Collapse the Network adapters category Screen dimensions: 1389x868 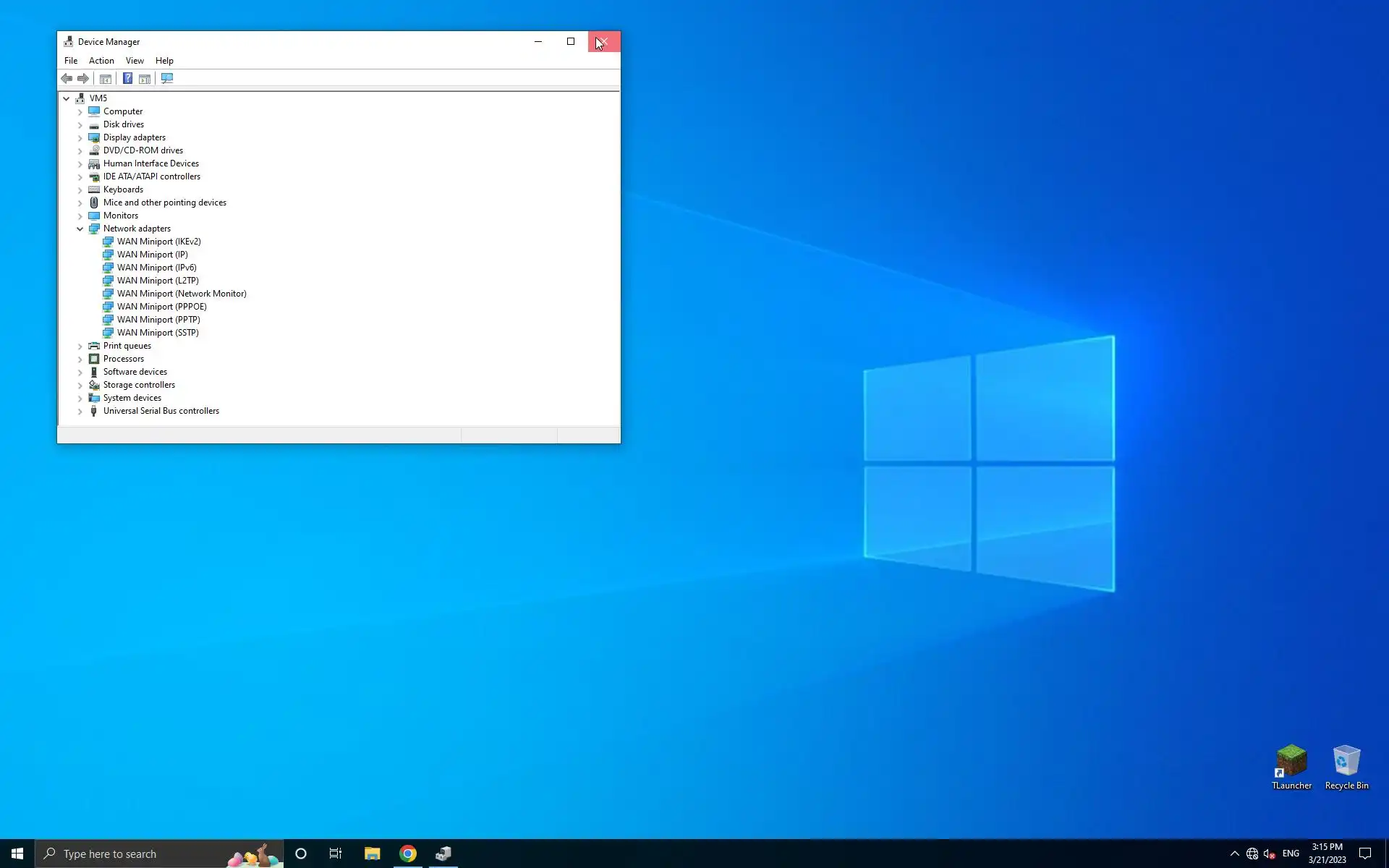tap(80, 229)
